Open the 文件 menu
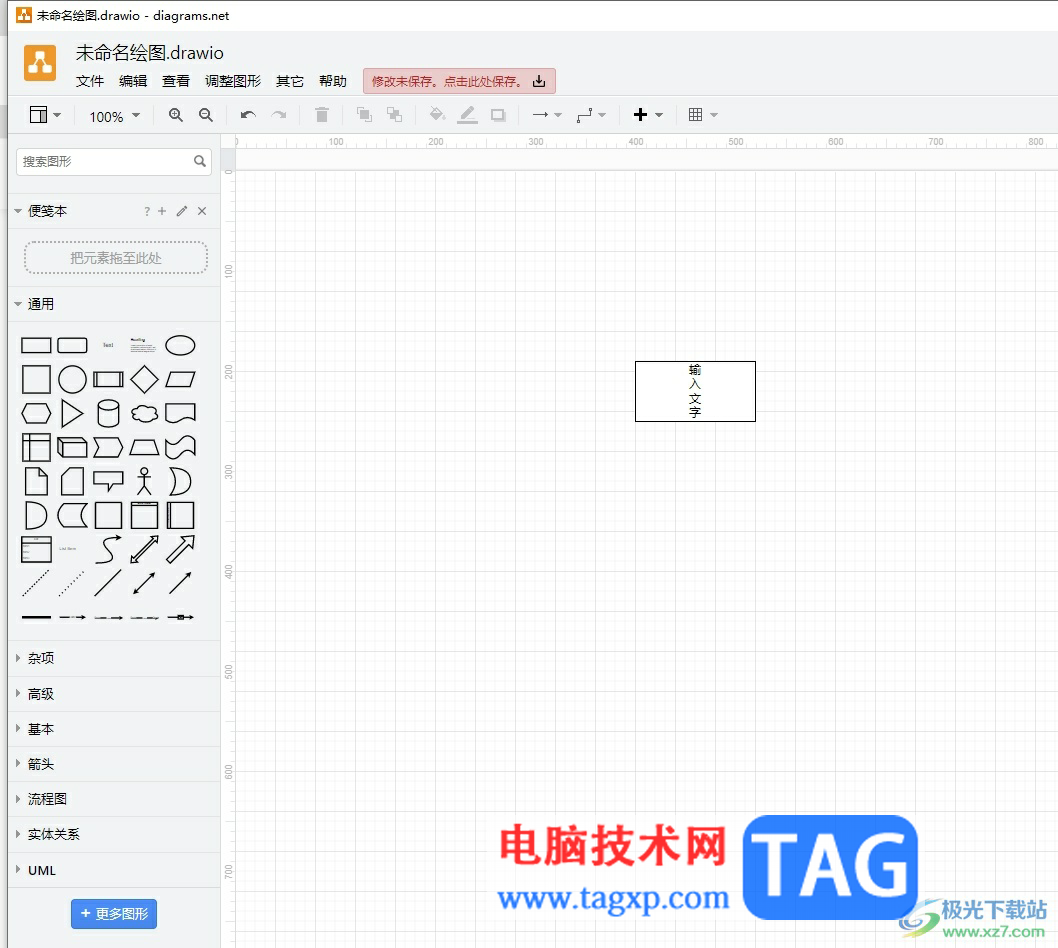1058x948 pixels. tap(90, 81)
